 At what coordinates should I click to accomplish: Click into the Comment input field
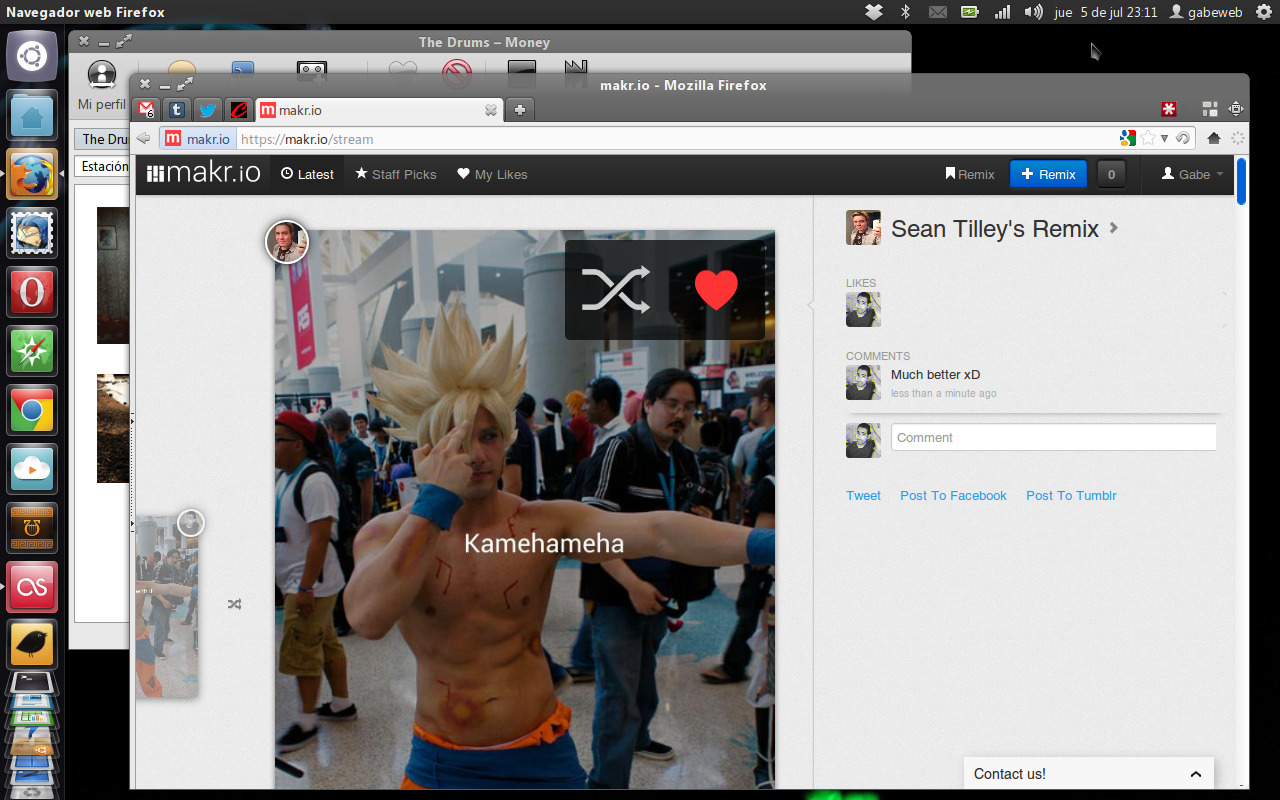[x=1054, y=437]
